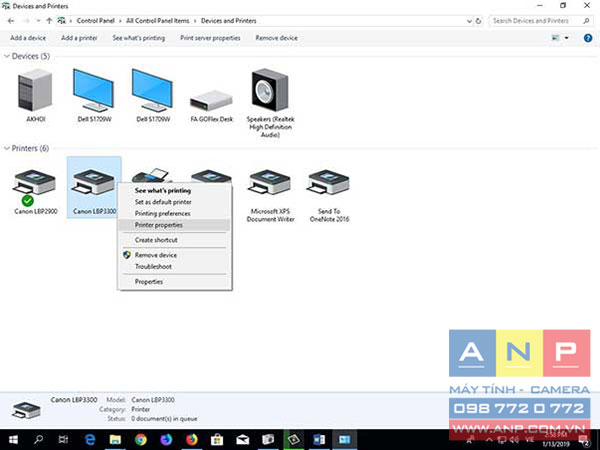
Task: Open Task View on taskbar
Action: [x=64, y=440]
